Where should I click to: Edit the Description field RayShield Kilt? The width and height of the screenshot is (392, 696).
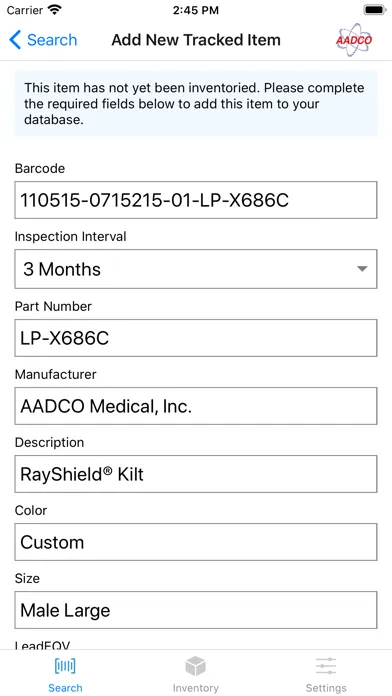tap(196, 474)
